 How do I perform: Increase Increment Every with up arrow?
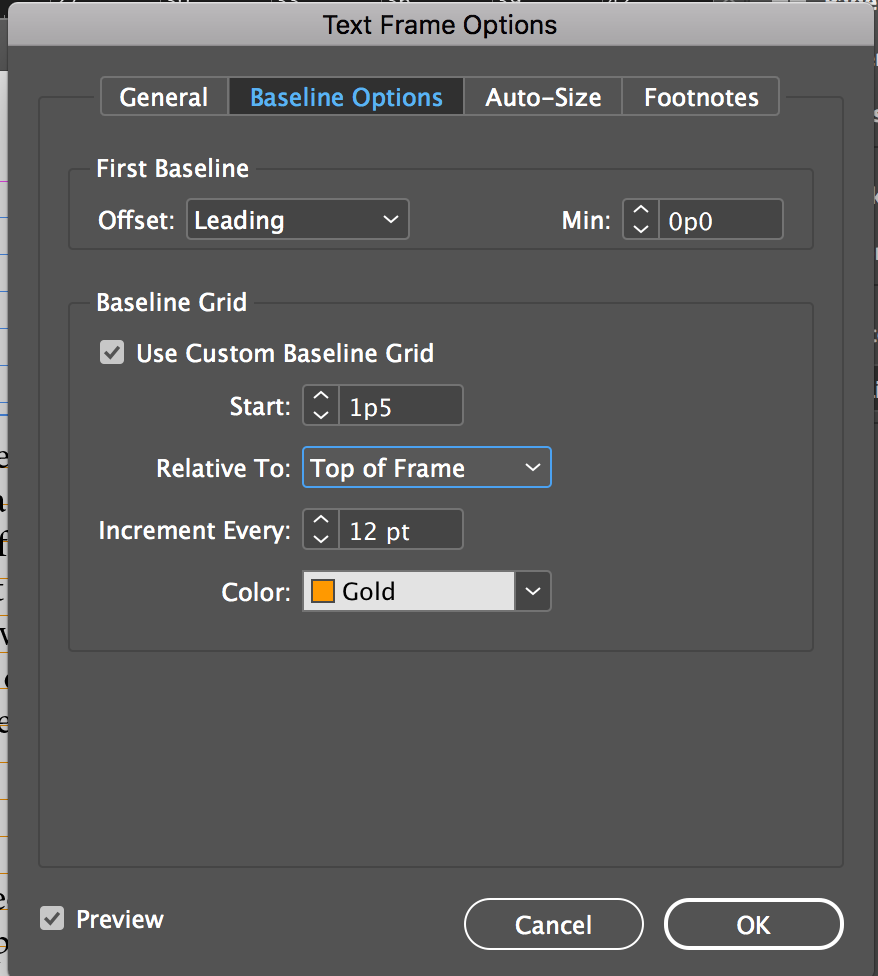320,520
